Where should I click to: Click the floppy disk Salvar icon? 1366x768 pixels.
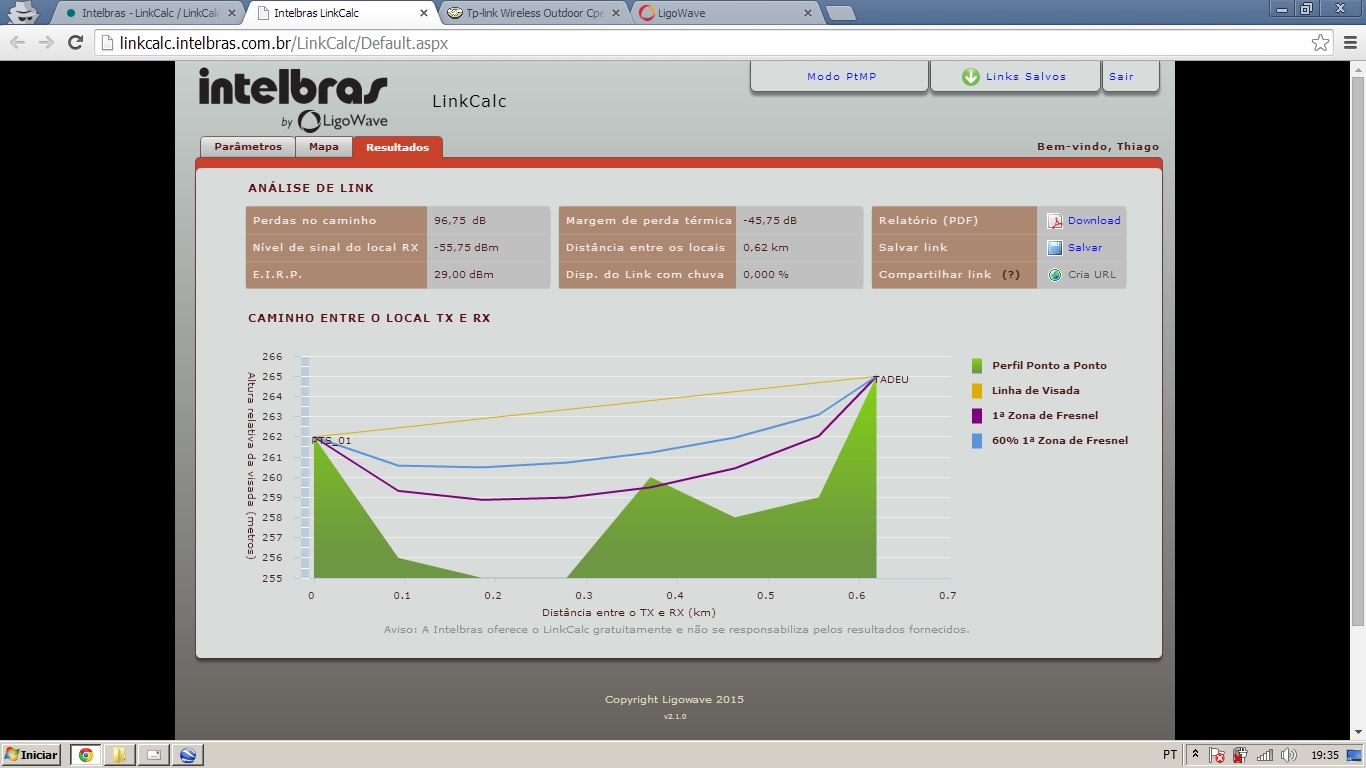click(x=1054, y=248)
